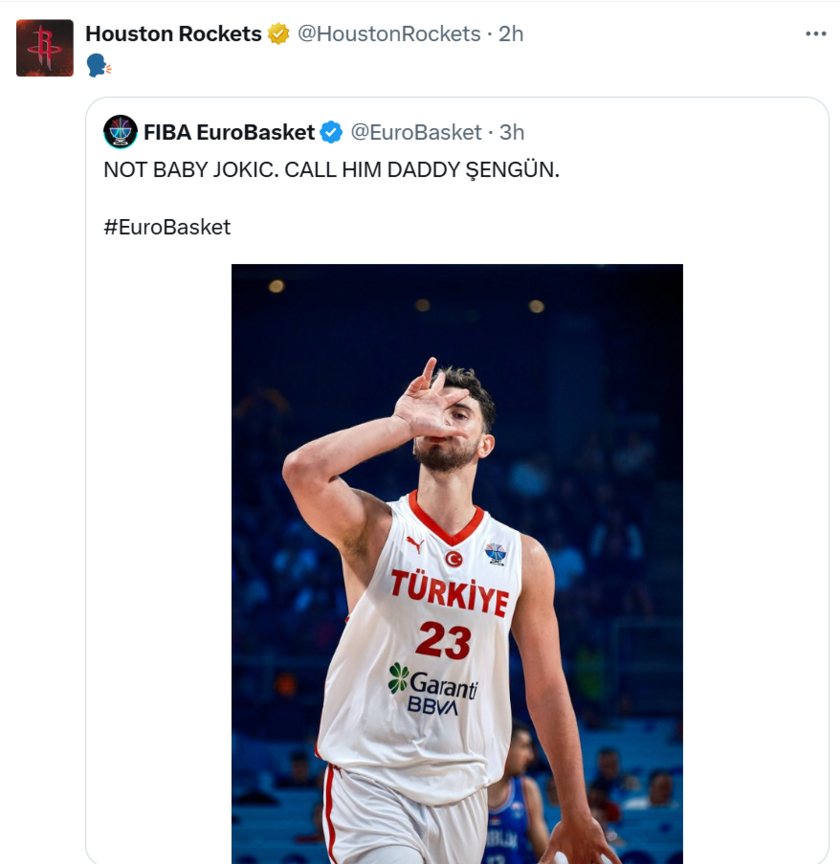Click the 2h timestamp on the tweet
The height and width of the screenshot is (864, 840).
(511, 34)
